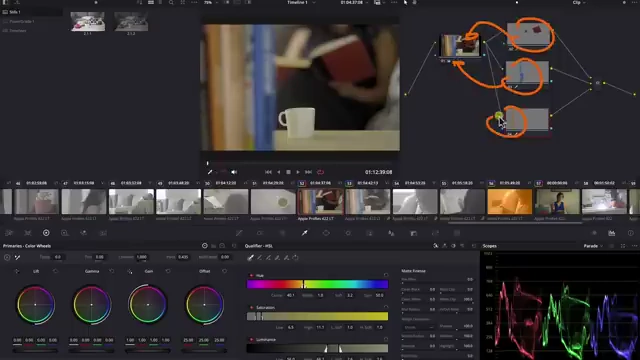Select clip 53 thumbnail in the timeline strip
Viewport: 640px width, 360px height.
click(x=368, y=201)
